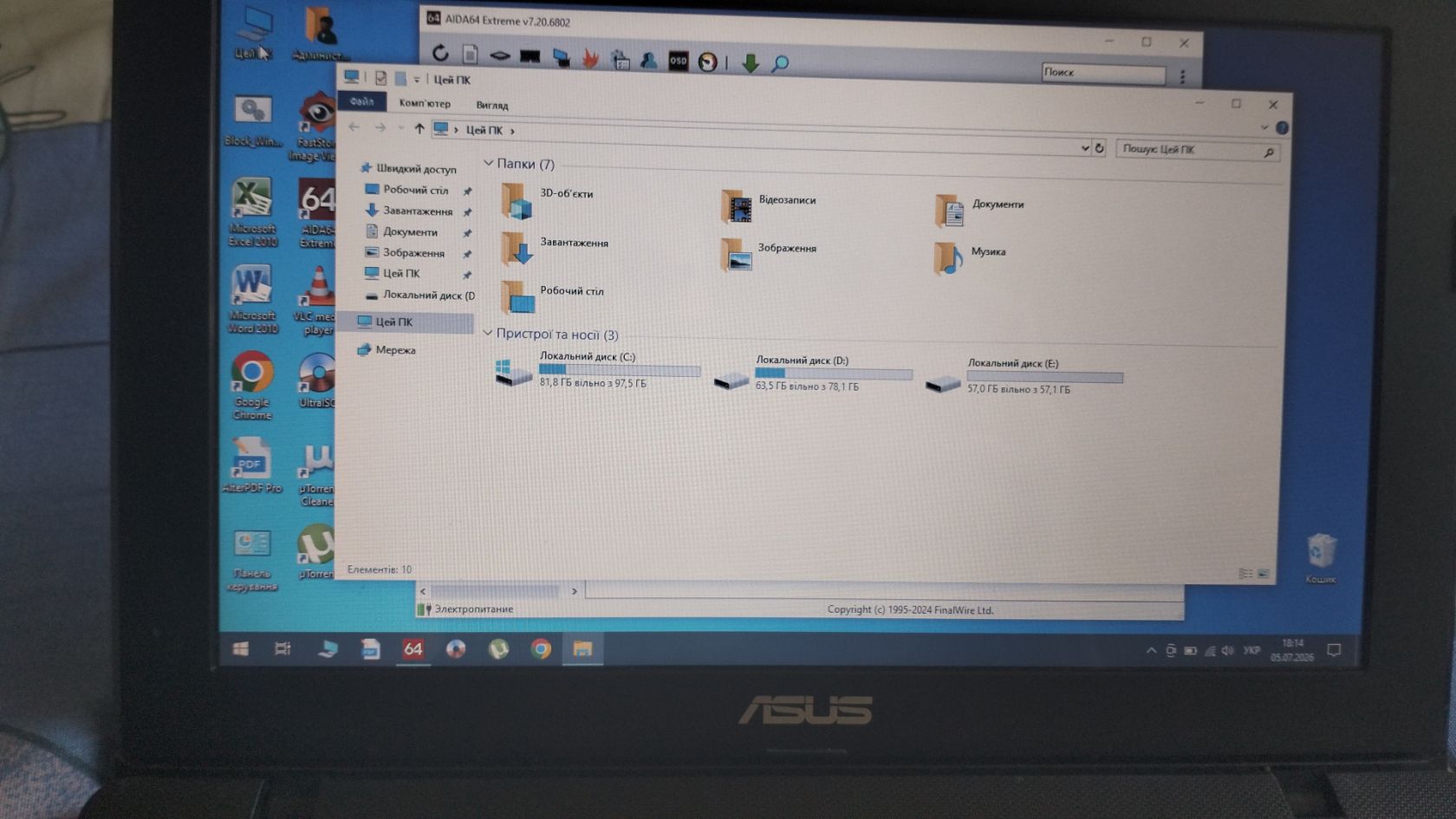Viewport: 1456px width, 819px height.
Task: Select Робочий стіл in quick access
Action: tap(407, 190)
